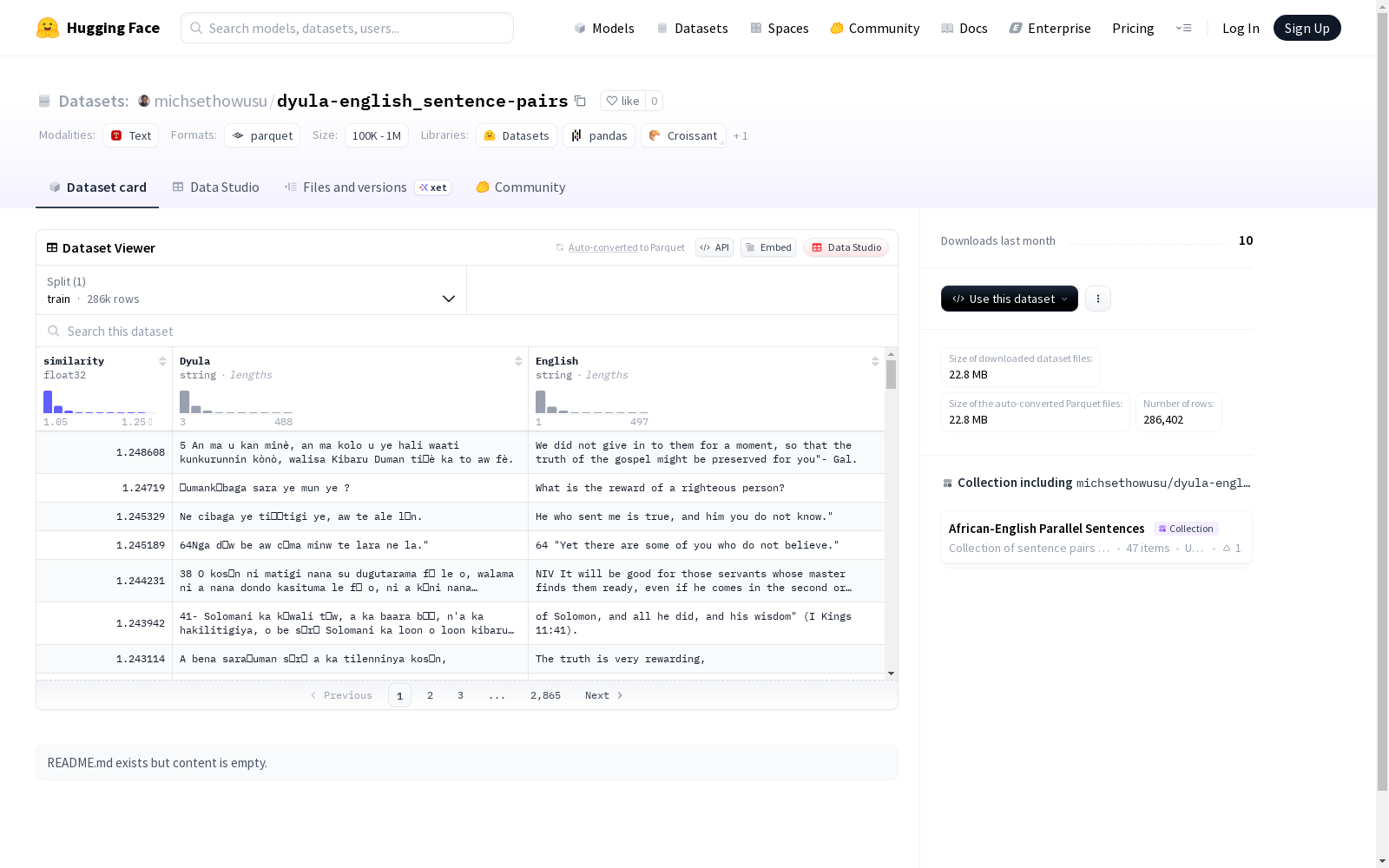Click Previous page button
The width and height of the screenshot is (1389, 868).
tap(341, 695)
